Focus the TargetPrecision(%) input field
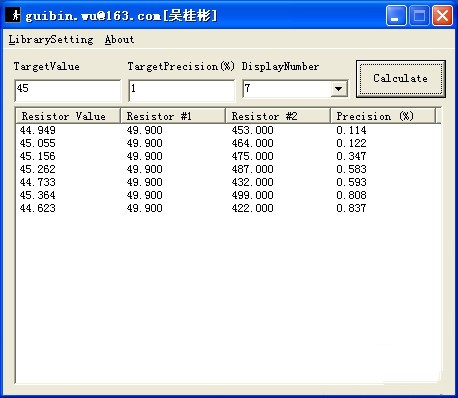The image size is (458, 398). [182, 90]
